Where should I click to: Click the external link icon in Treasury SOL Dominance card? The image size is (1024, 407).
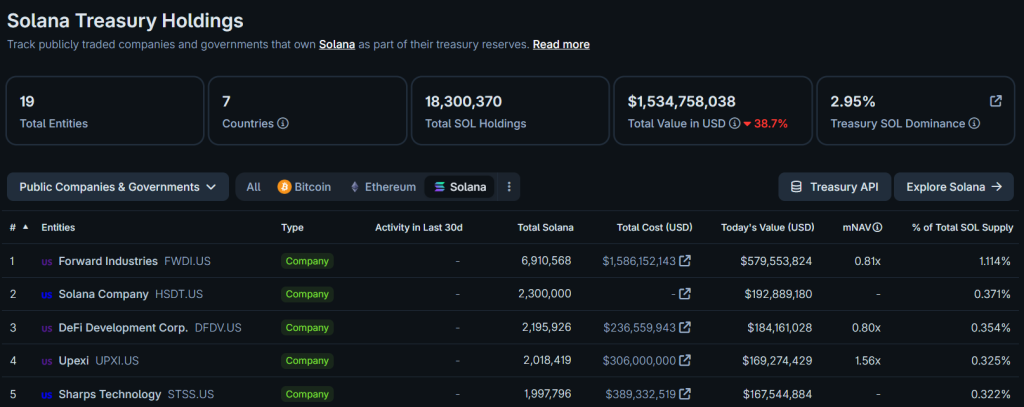coord(995,101)
